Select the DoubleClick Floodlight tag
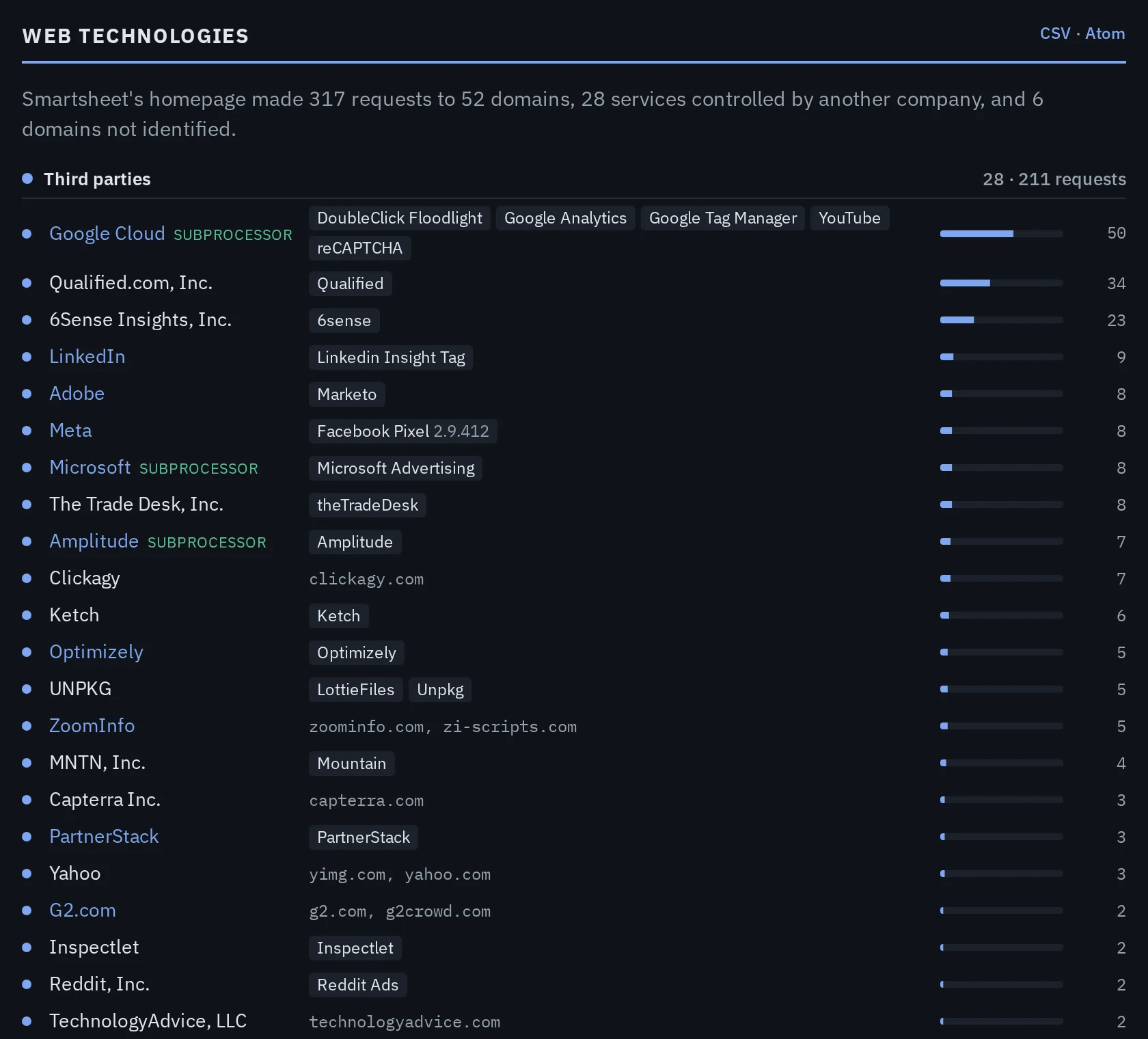The width and height of the screenshot is (1148, 1039). (x=400, y=218)
